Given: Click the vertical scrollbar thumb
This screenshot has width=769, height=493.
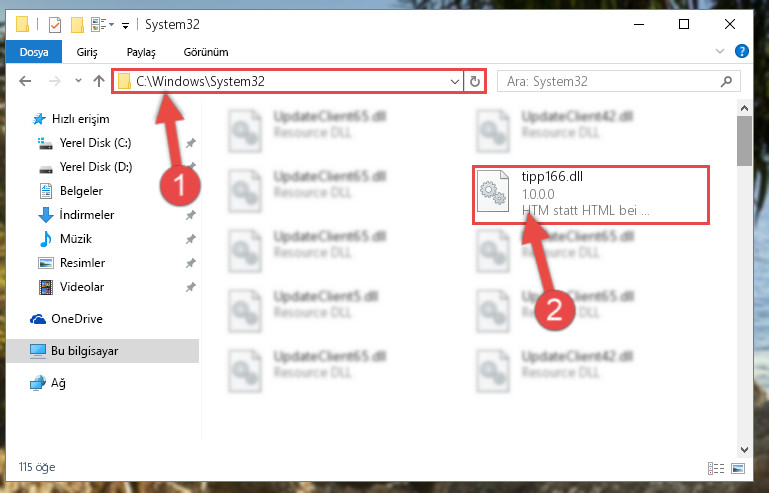Looking at the screenshot, I should [x=744, y=141].
